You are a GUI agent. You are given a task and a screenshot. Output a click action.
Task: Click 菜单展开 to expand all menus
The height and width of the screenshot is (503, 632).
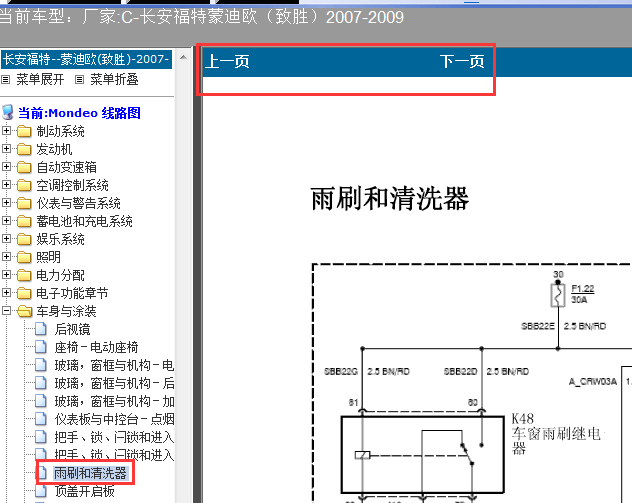[40, 79]
